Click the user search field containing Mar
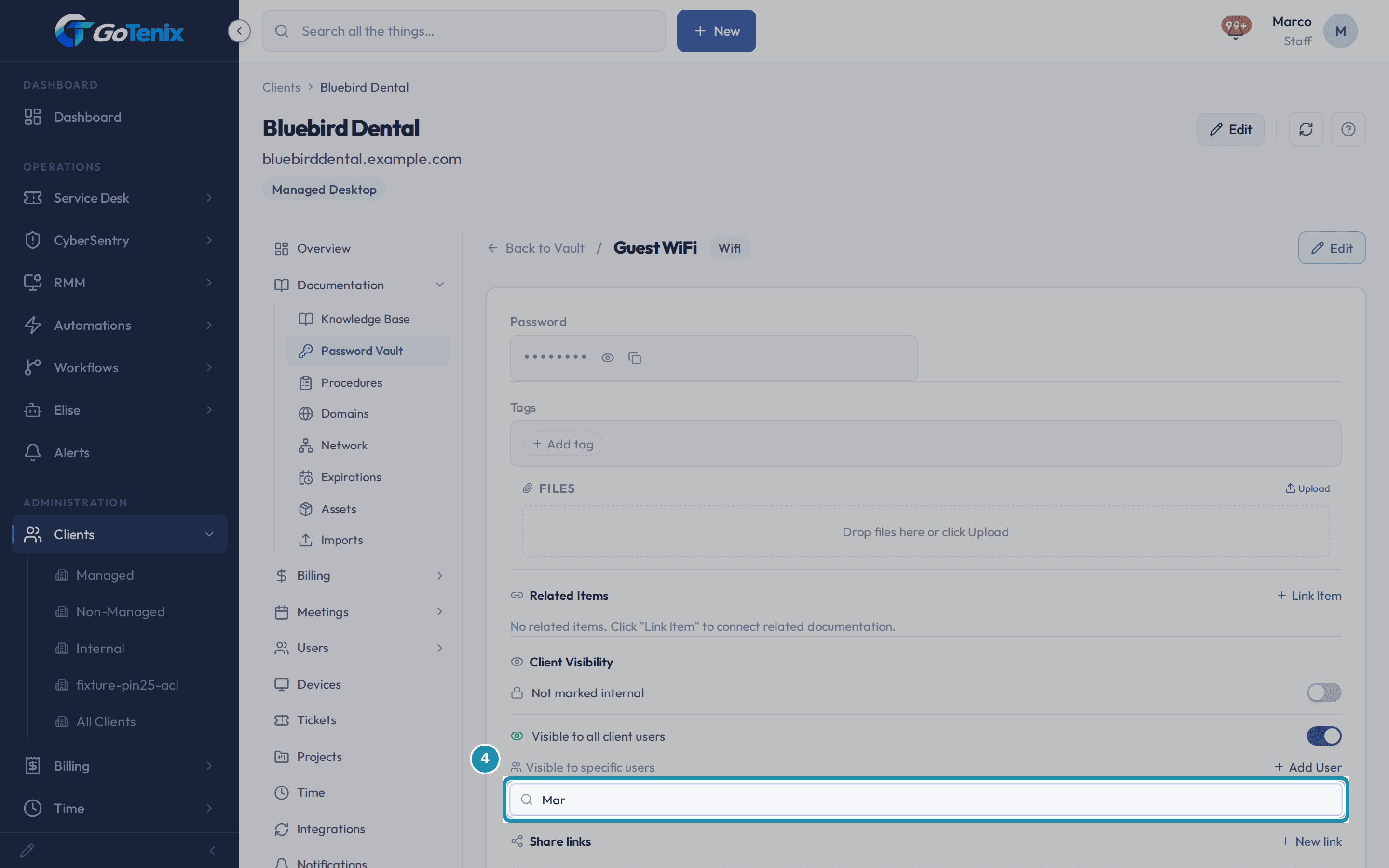 point(926,800)
